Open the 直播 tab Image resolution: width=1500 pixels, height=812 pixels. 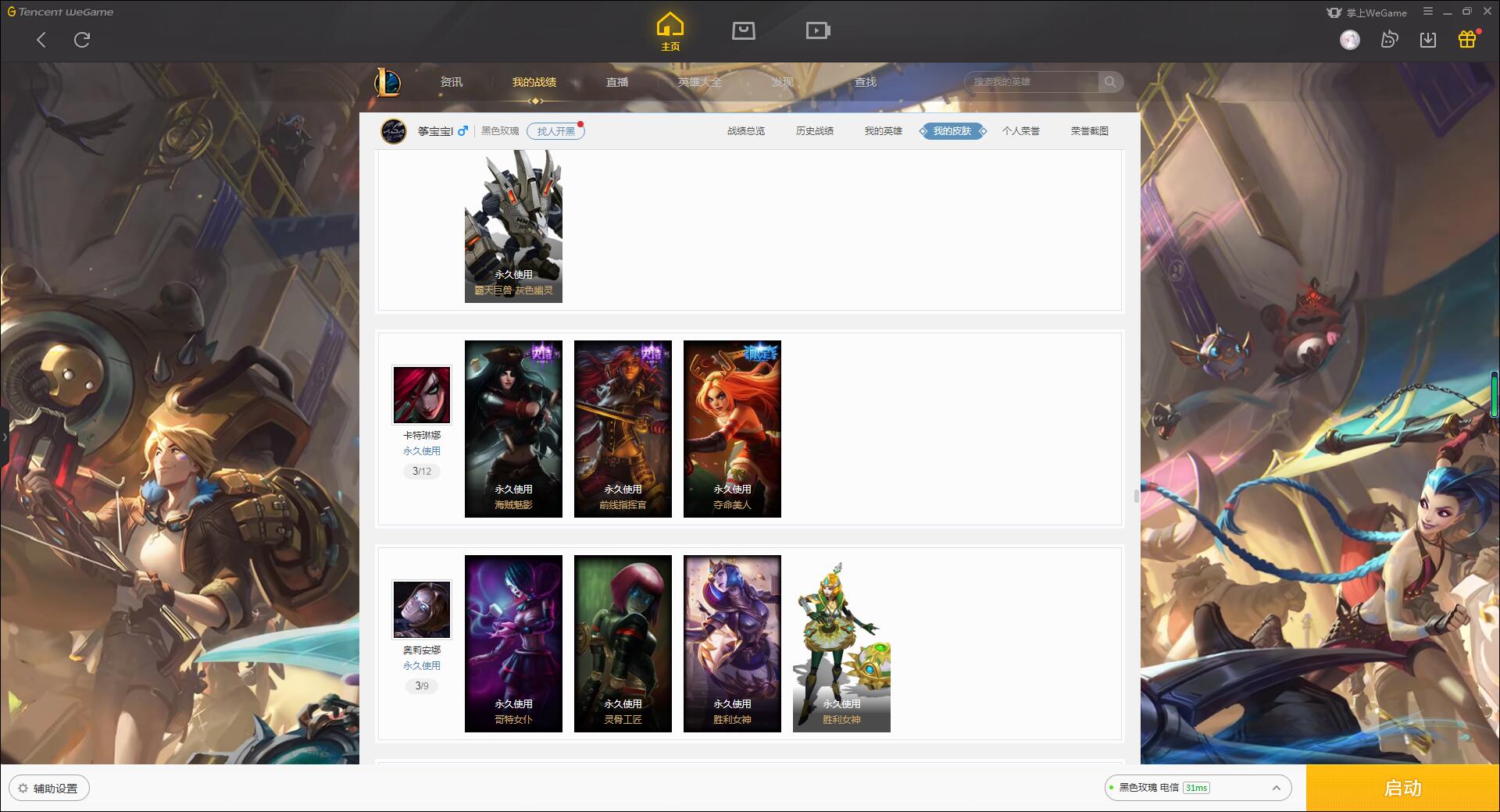click(x=617, y=82)
